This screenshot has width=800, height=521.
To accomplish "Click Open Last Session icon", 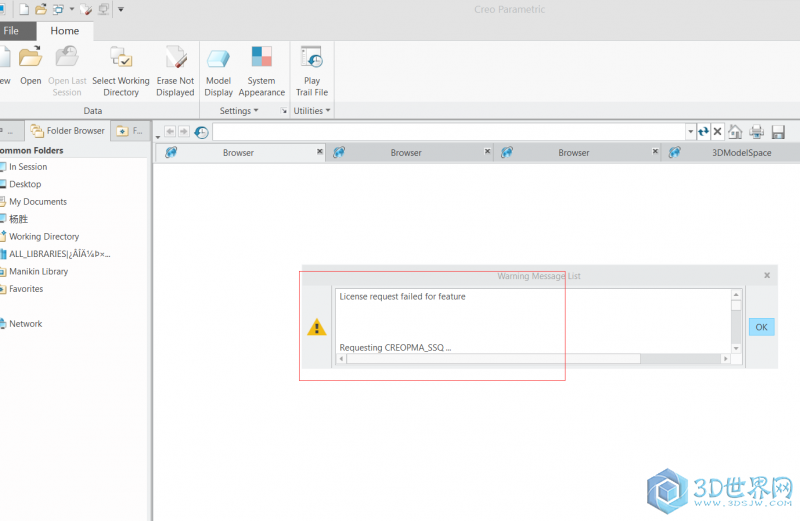I will pyautogui.click(x=67, y=57).
